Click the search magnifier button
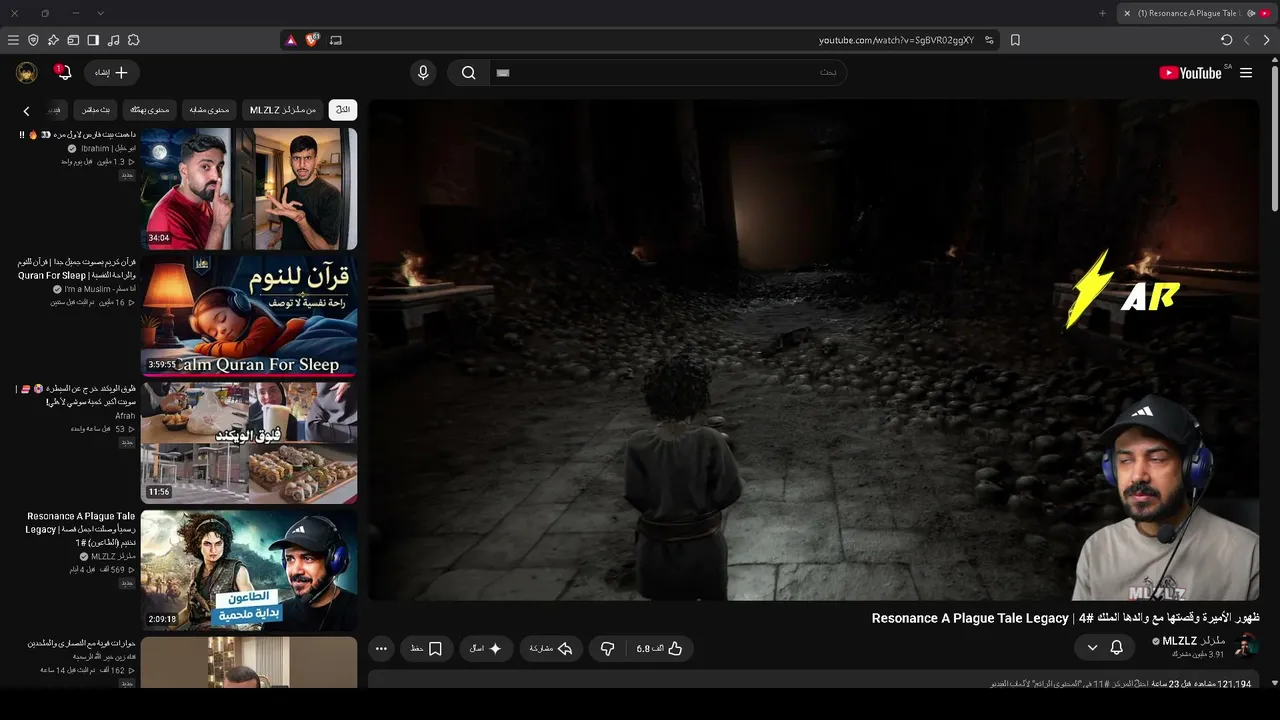 (x=468, y=73)
